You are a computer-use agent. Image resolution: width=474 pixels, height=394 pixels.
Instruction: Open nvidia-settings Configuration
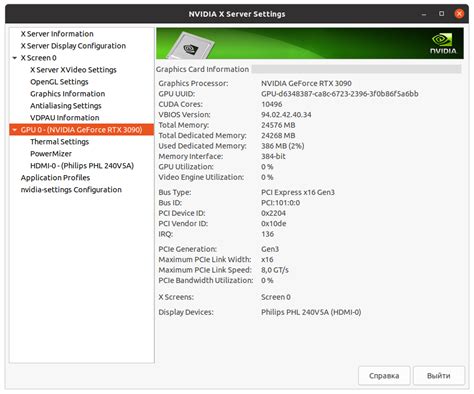click(71, 190)
